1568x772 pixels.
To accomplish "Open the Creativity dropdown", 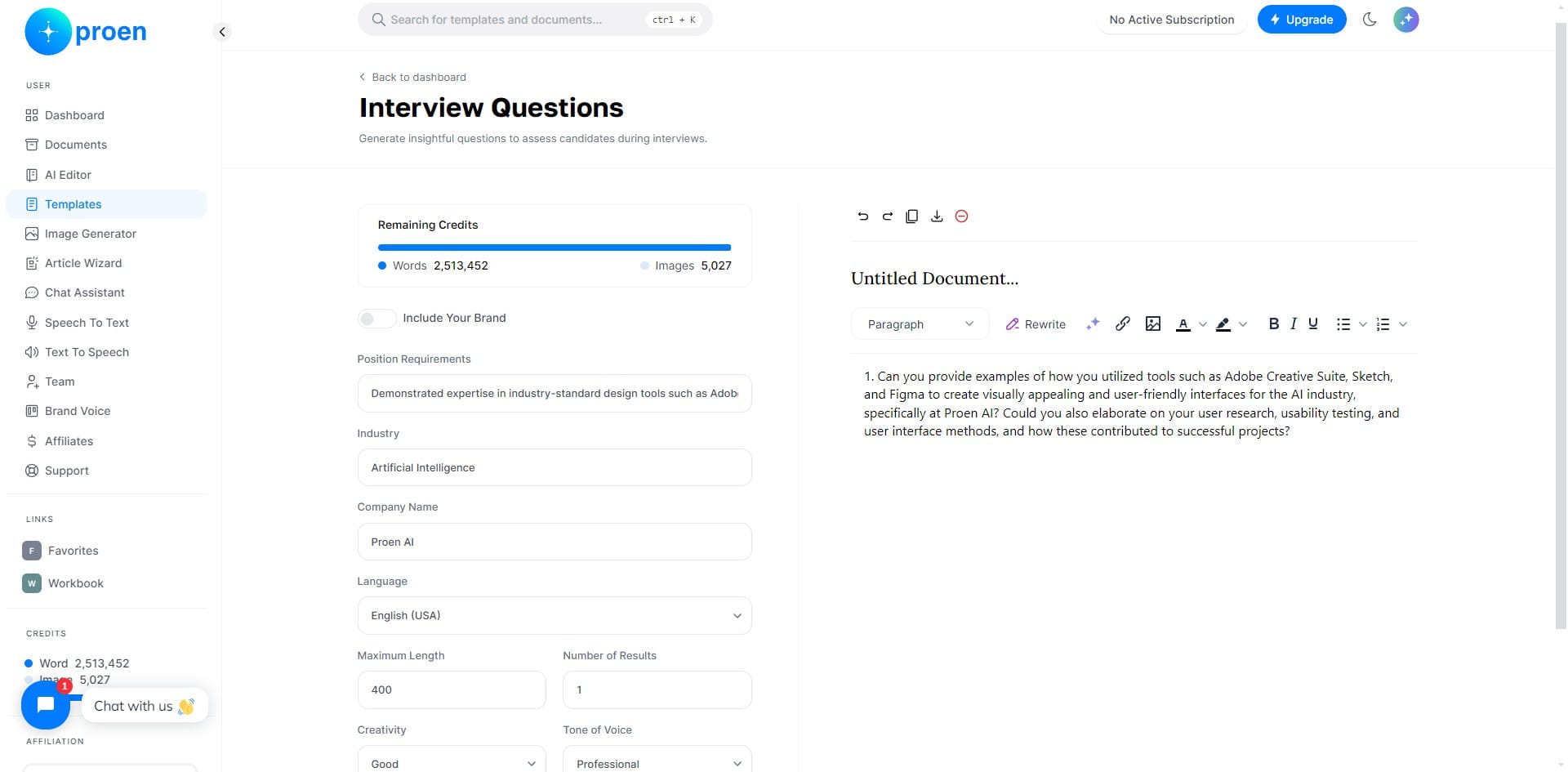I will pyautogui.click(x=452, y=760).
